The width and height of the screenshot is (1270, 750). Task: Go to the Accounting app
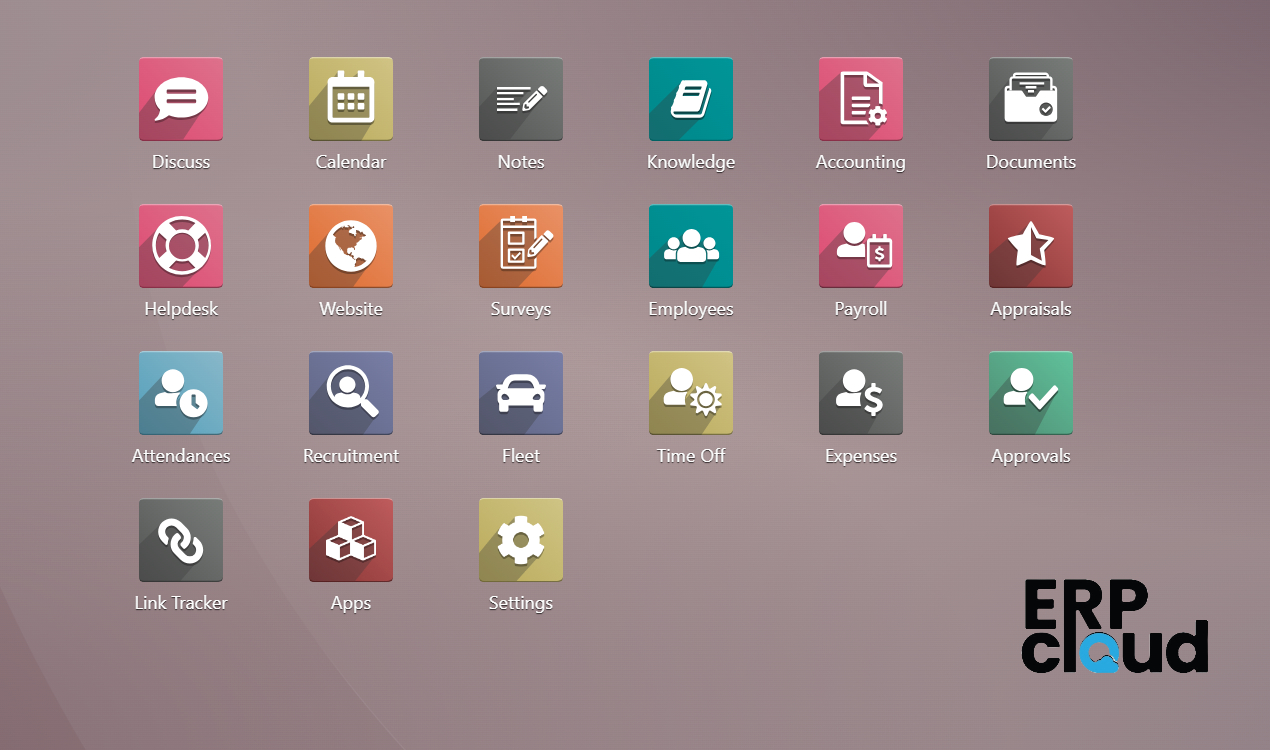coord(861,99)
